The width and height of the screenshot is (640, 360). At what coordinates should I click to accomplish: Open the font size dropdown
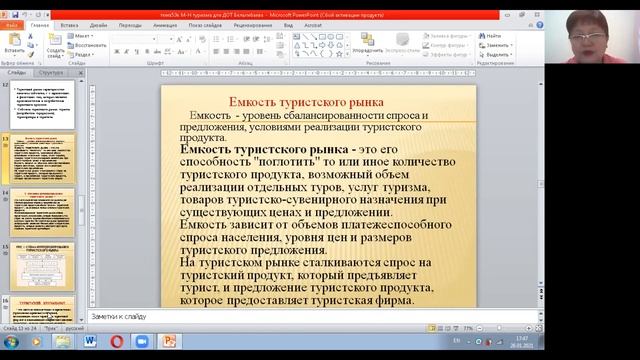(x=171, y=39)
